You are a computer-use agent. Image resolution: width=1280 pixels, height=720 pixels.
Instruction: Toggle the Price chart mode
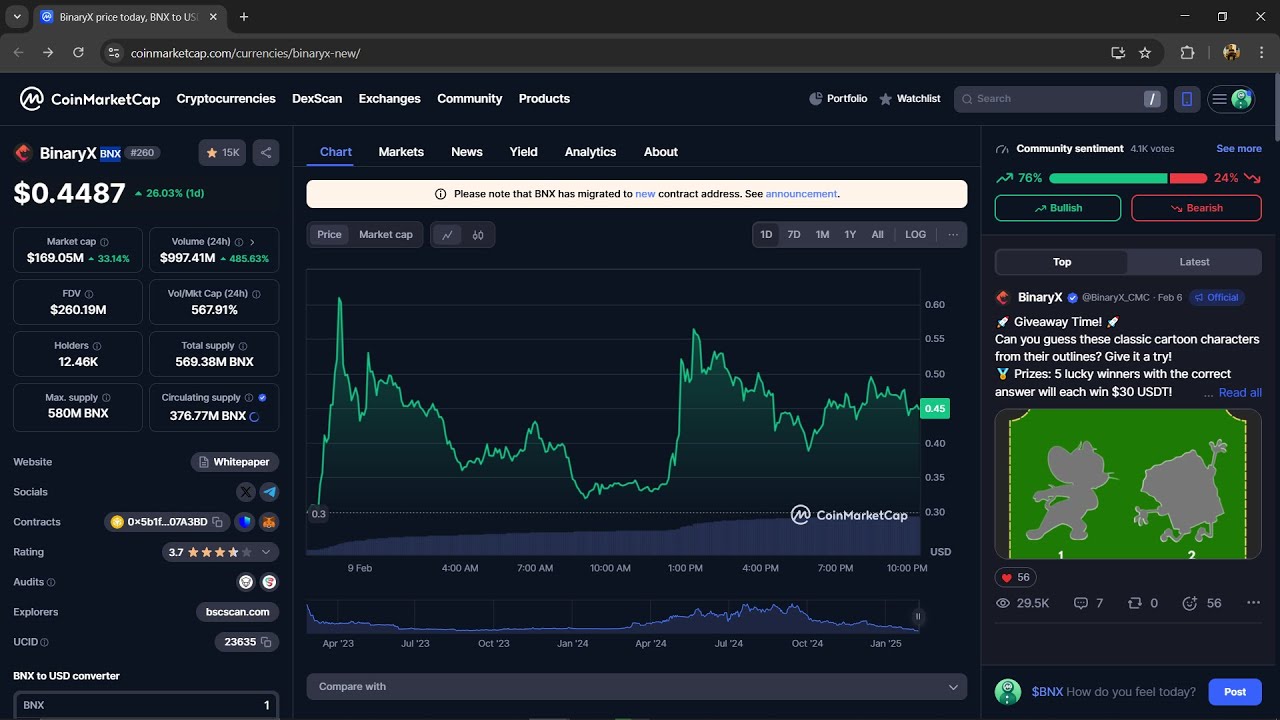(x=329, y=235)
